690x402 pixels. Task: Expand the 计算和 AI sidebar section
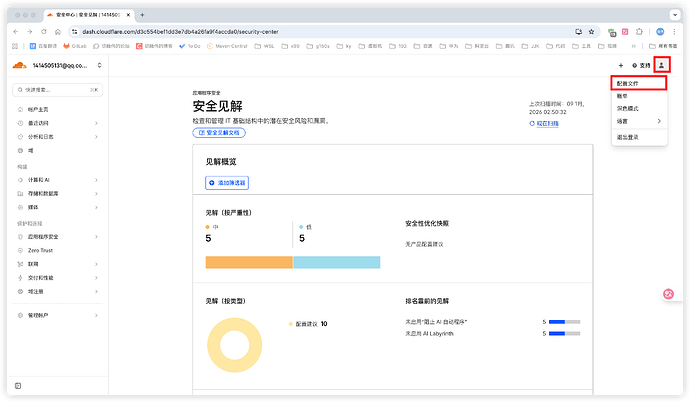(45, 179)
